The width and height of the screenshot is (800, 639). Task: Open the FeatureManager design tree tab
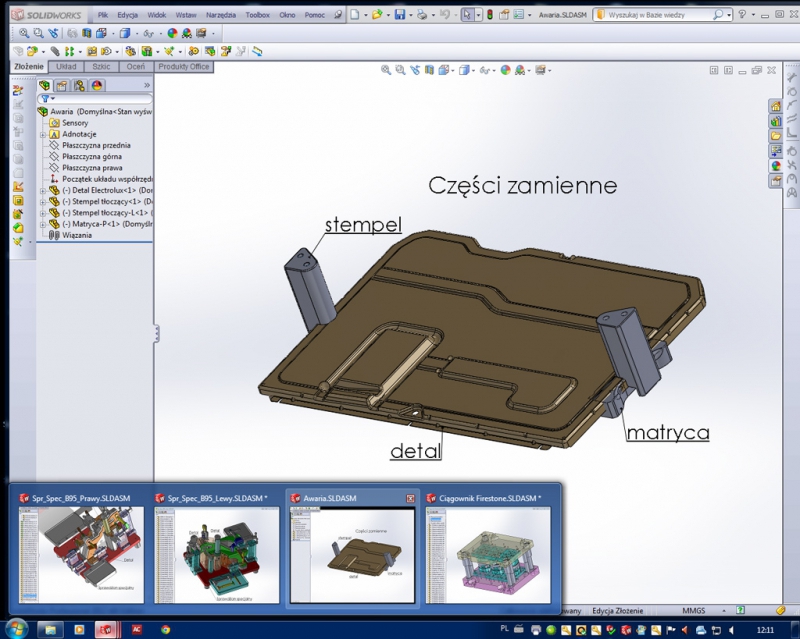[44, 86]
